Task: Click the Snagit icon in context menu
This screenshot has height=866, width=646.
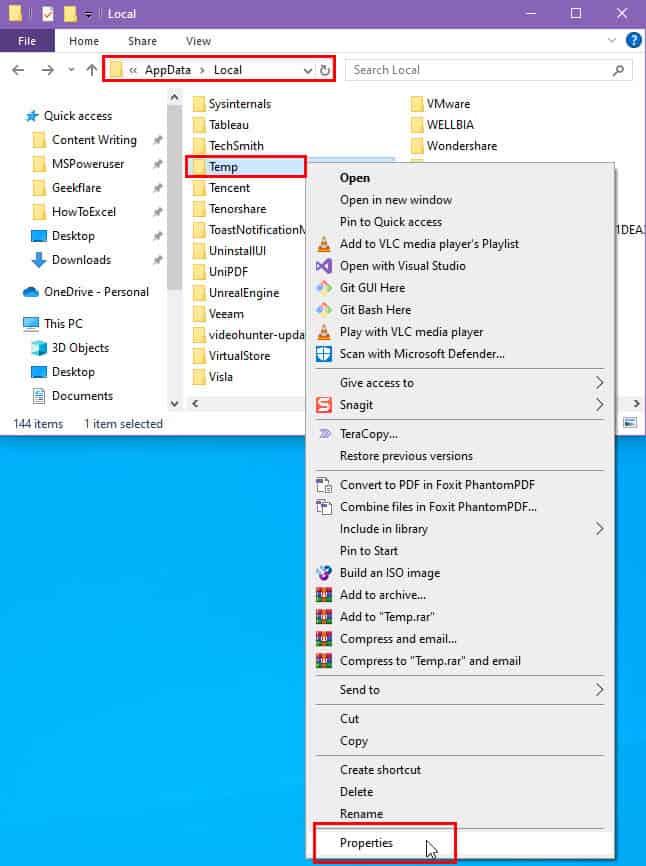Action: 324,405
